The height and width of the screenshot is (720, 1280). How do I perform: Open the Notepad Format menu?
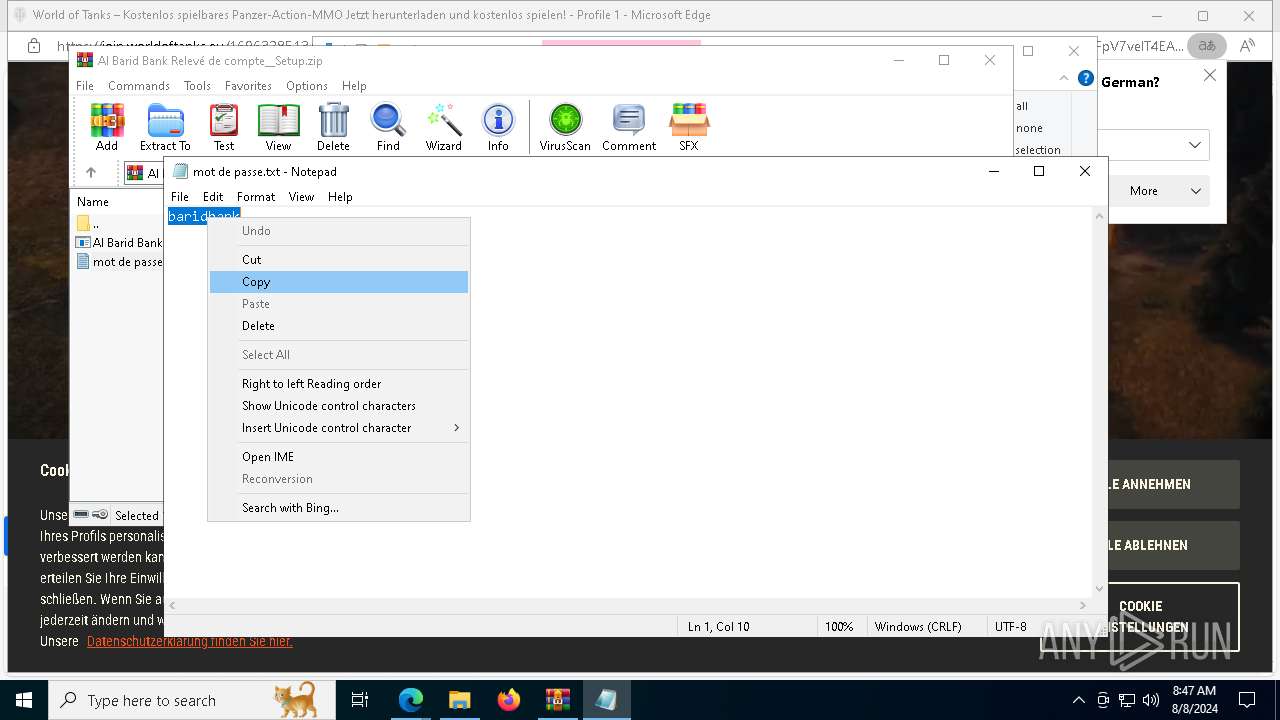[256, 197]
